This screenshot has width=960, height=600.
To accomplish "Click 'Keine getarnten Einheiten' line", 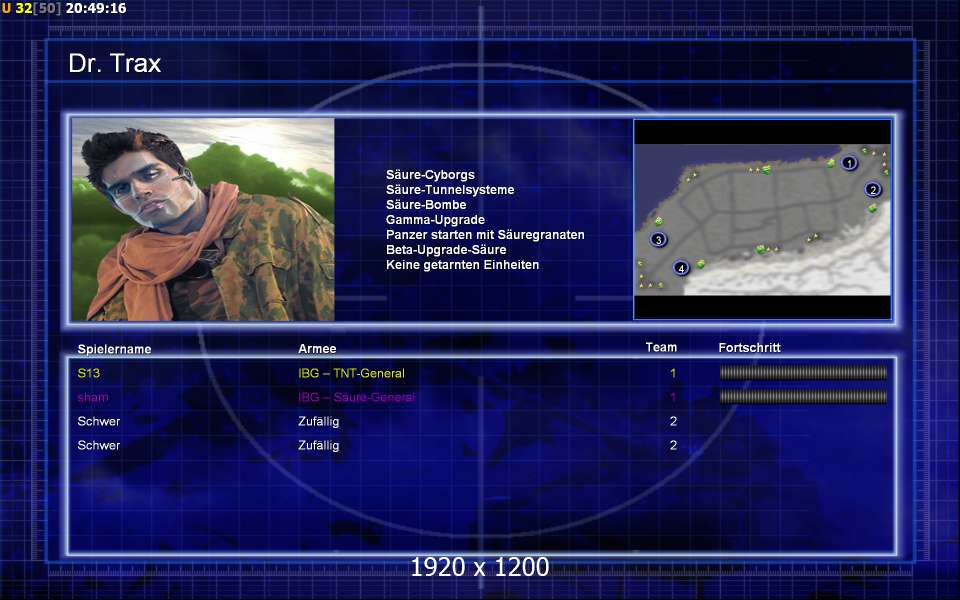I will click(463, 264).
